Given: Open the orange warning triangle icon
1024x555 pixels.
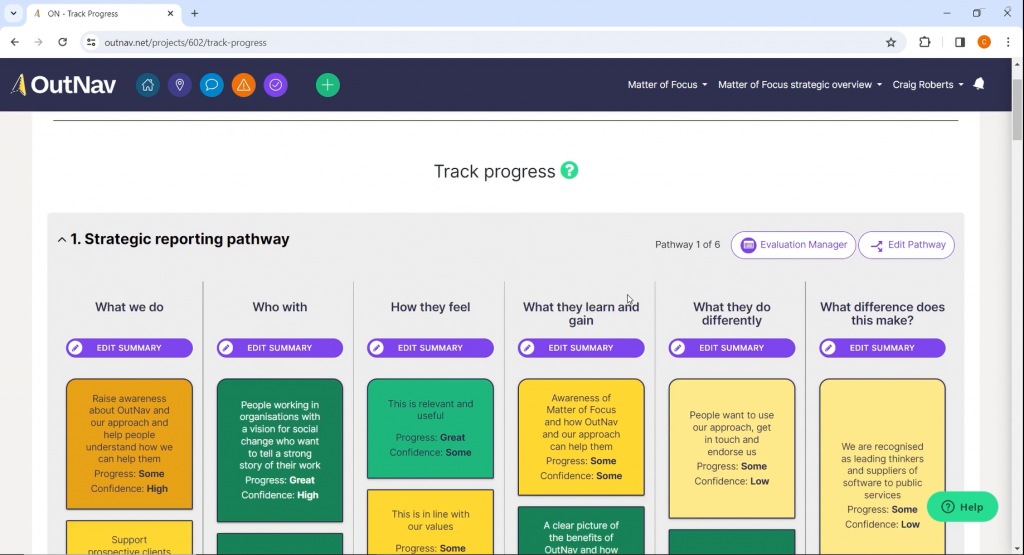Looking at the screenshot, I should pos(244,85).
